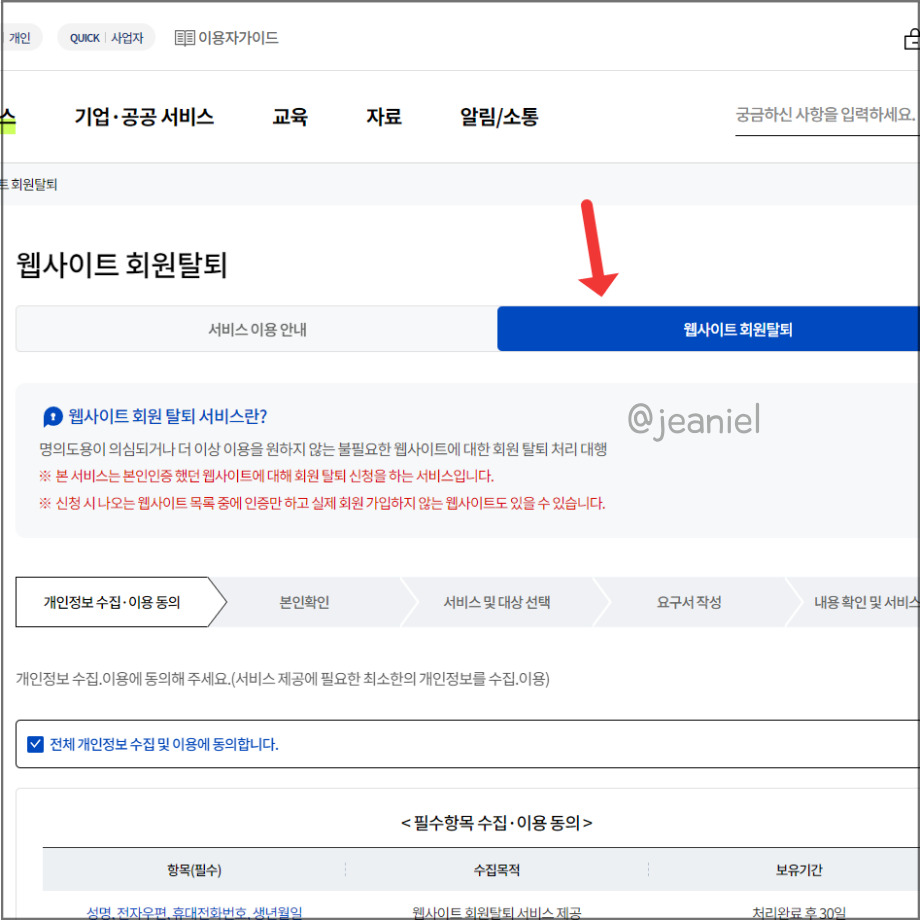Image resolution: width=920 pixels, height=920 pixels.
Task: Open the 자료 navigation menu
Action: click(382, 116)
